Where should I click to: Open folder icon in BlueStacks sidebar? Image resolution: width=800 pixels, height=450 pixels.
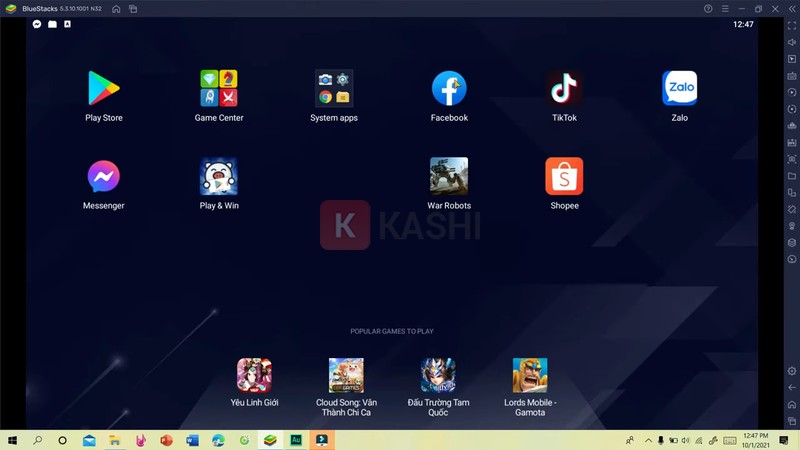point(792,176)
